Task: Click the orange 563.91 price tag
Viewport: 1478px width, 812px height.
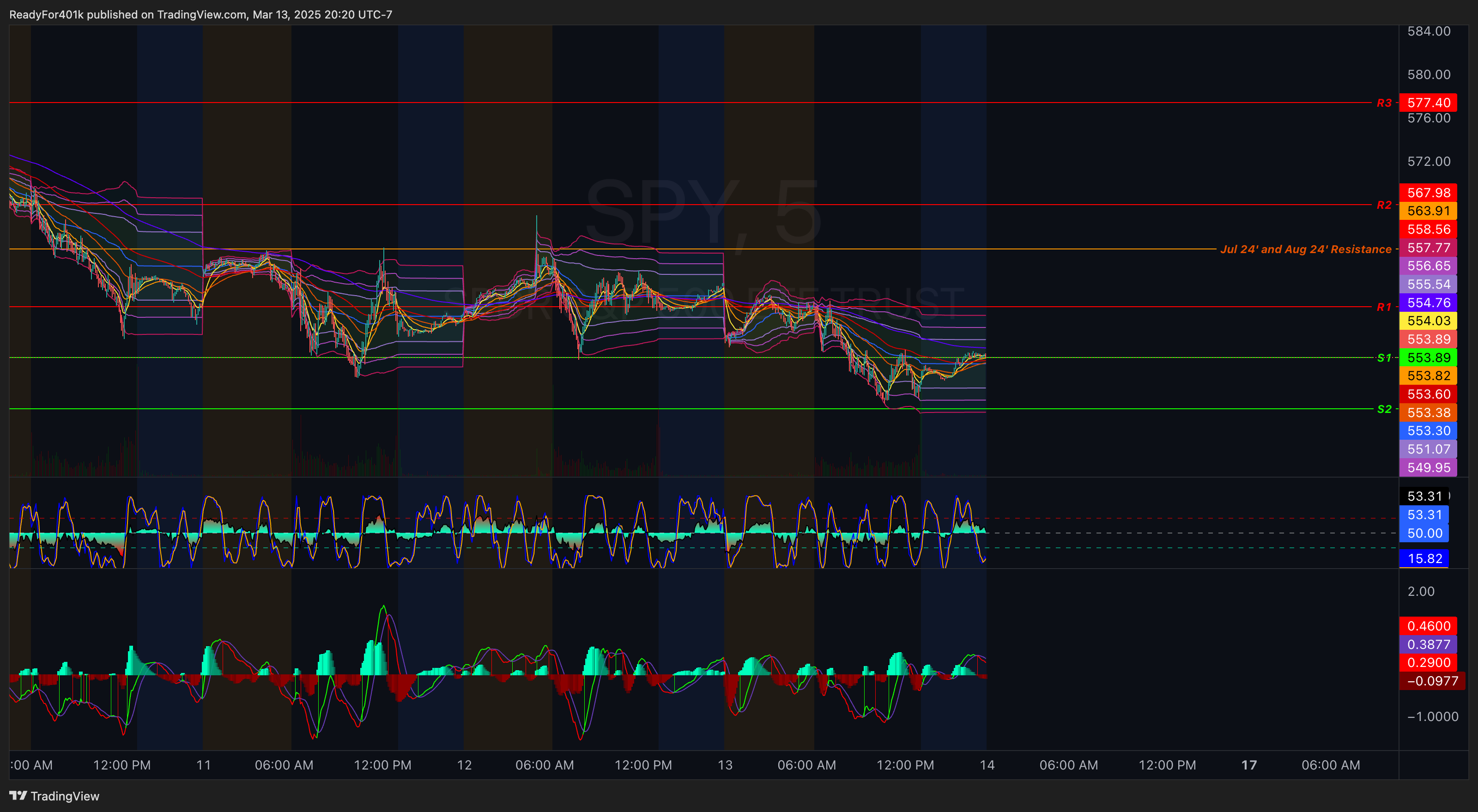Action: (x=1428, y=211)
